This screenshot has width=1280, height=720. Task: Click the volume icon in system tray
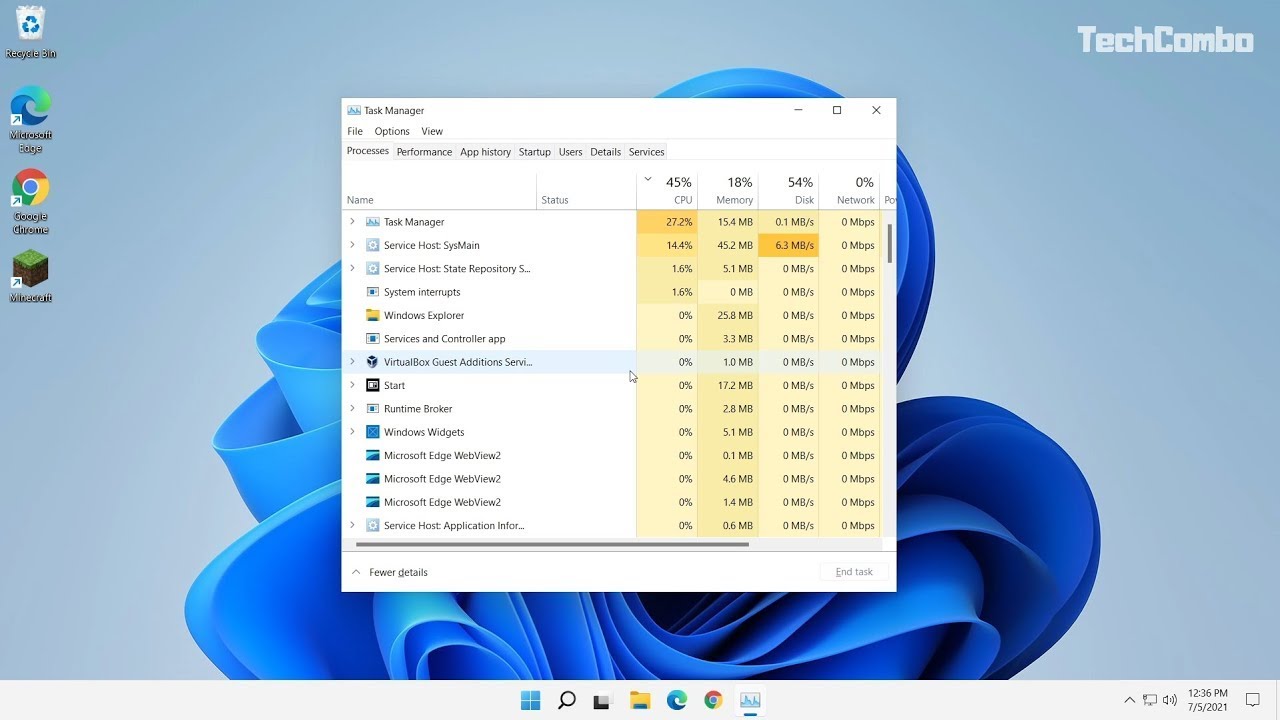1170,700
